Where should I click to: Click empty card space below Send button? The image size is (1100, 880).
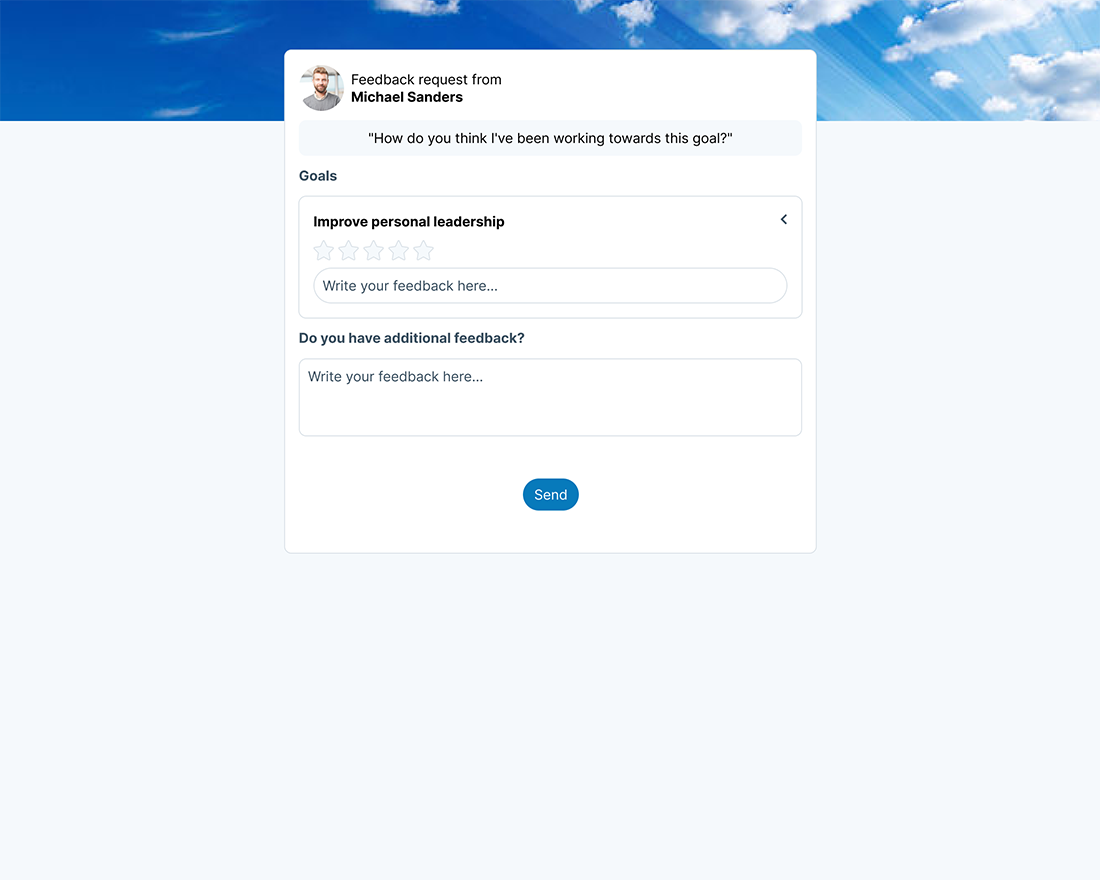click(x=550, y=532)
